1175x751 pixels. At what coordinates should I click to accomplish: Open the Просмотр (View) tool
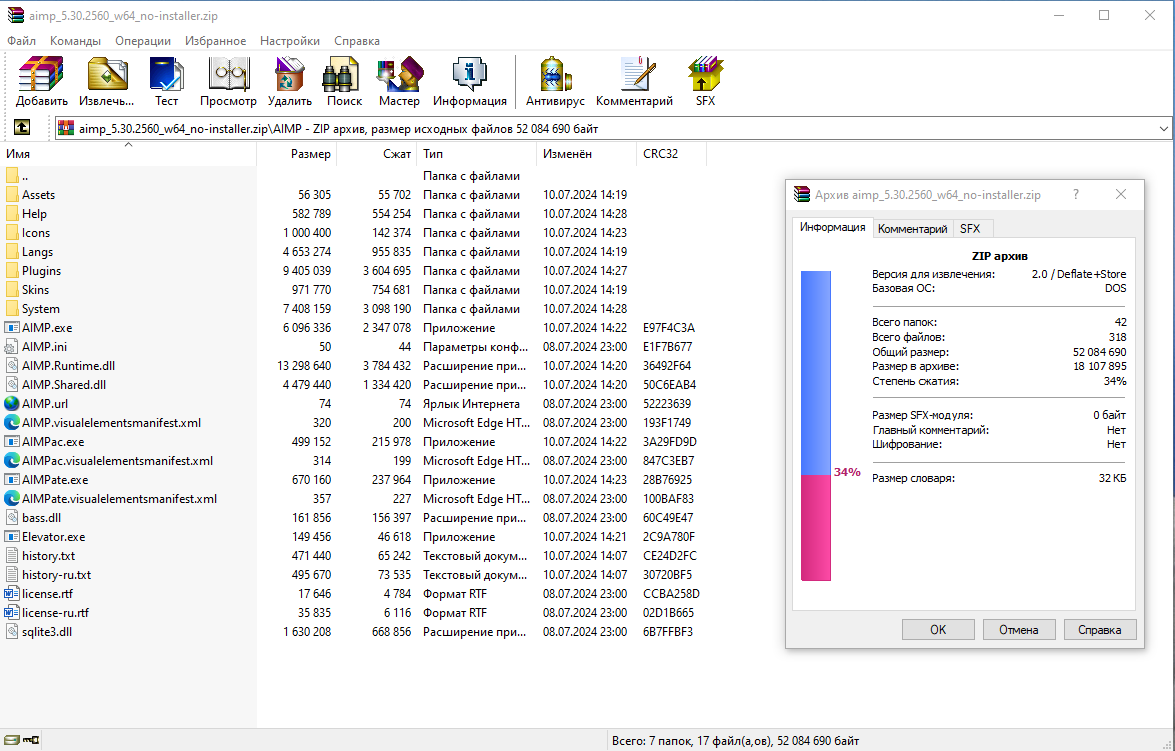(228, 74)
